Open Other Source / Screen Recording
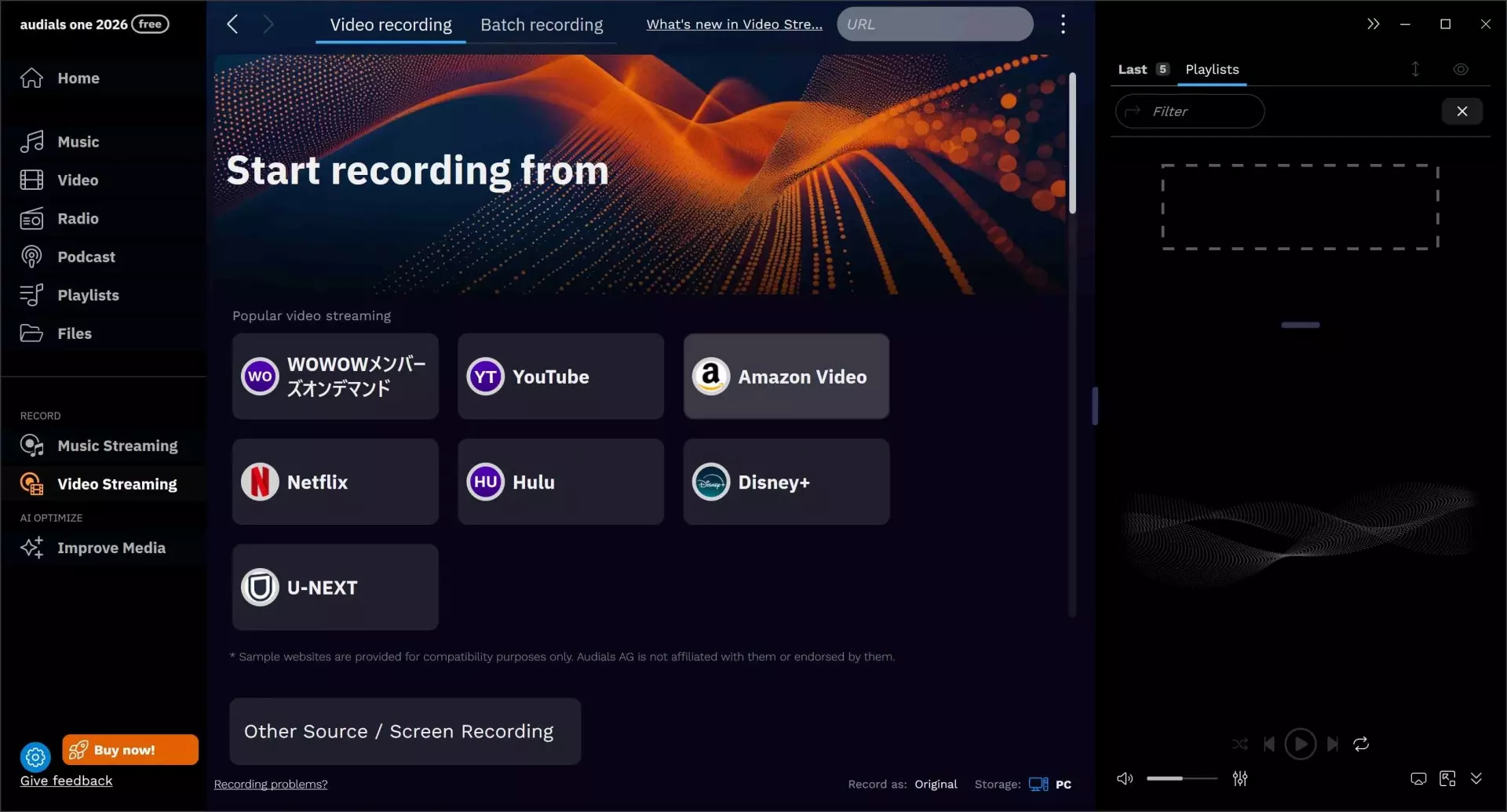 pyautogui.click(x=405, y=731)
